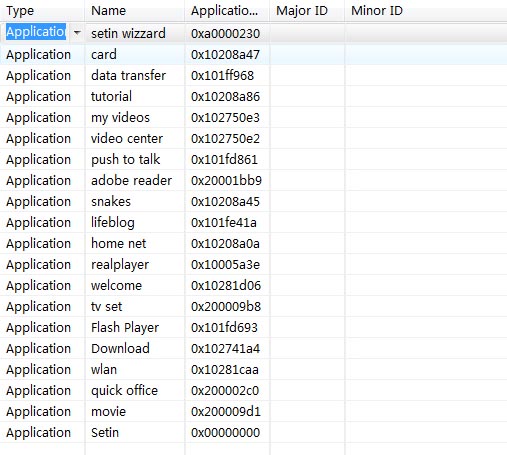
Task: Open the Type dropdown arrow in first row
Action: tap(77, 33)
